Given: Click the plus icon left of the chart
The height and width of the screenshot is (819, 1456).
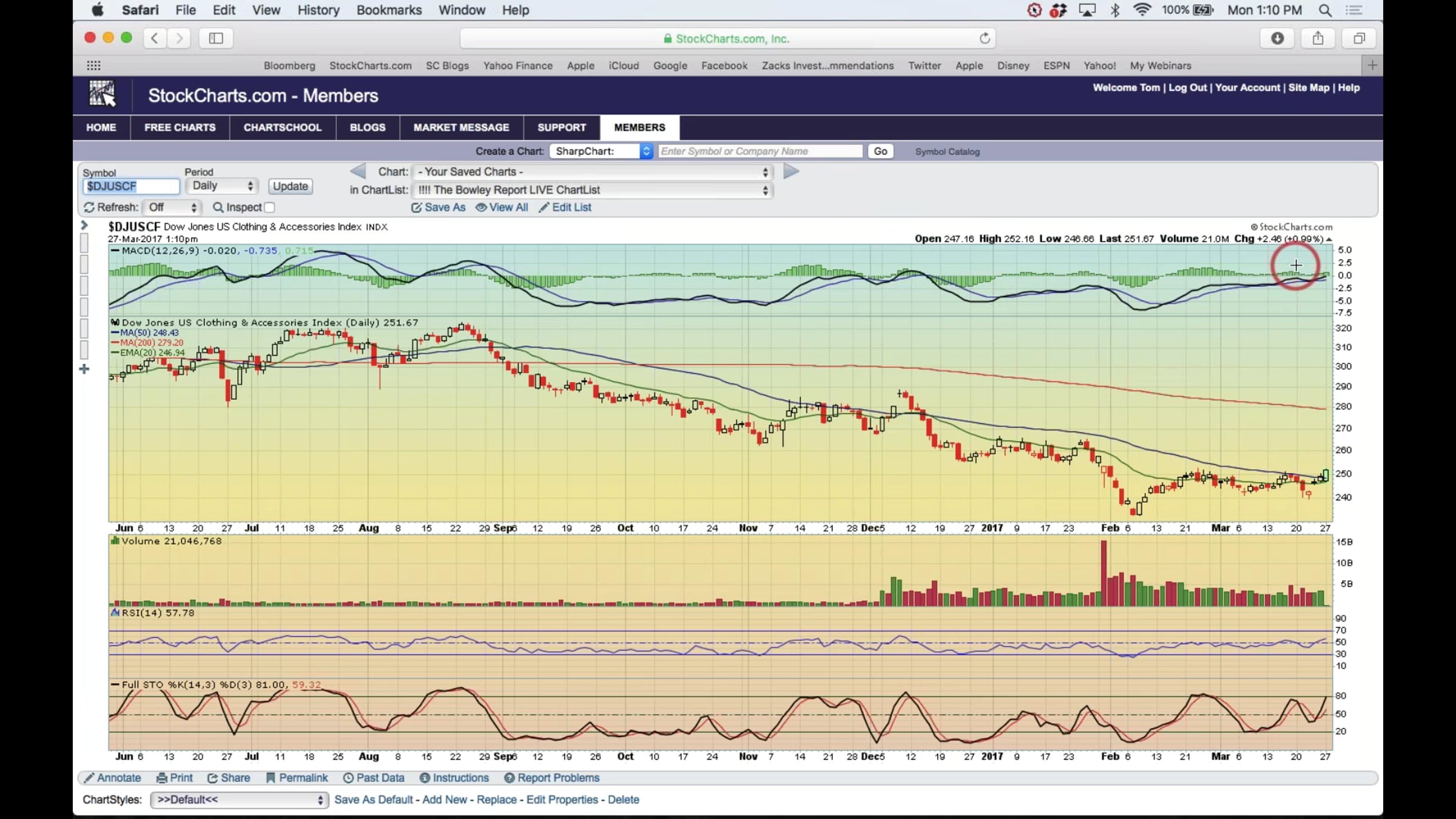Looking at the screenshot, I should tap(84, 369).
